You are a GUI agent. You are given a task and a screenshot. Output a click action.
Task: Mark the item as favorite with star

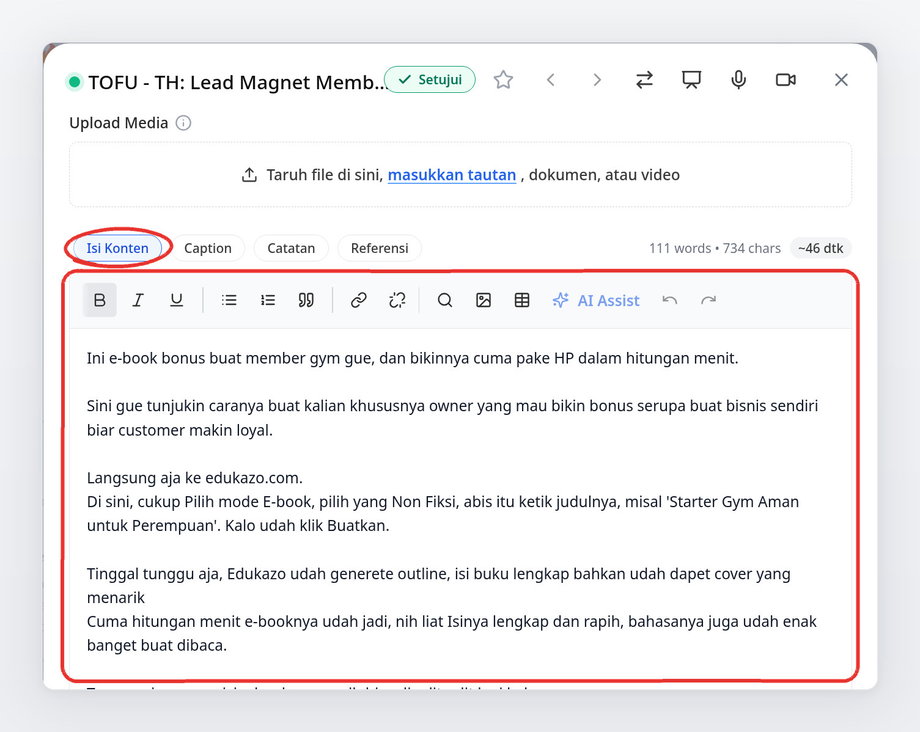[503, 80]
